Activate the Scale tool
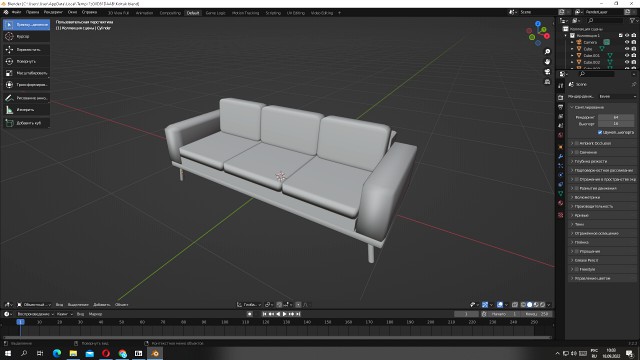640x360 pixels. pyautogui.click(x=27, y=73)
